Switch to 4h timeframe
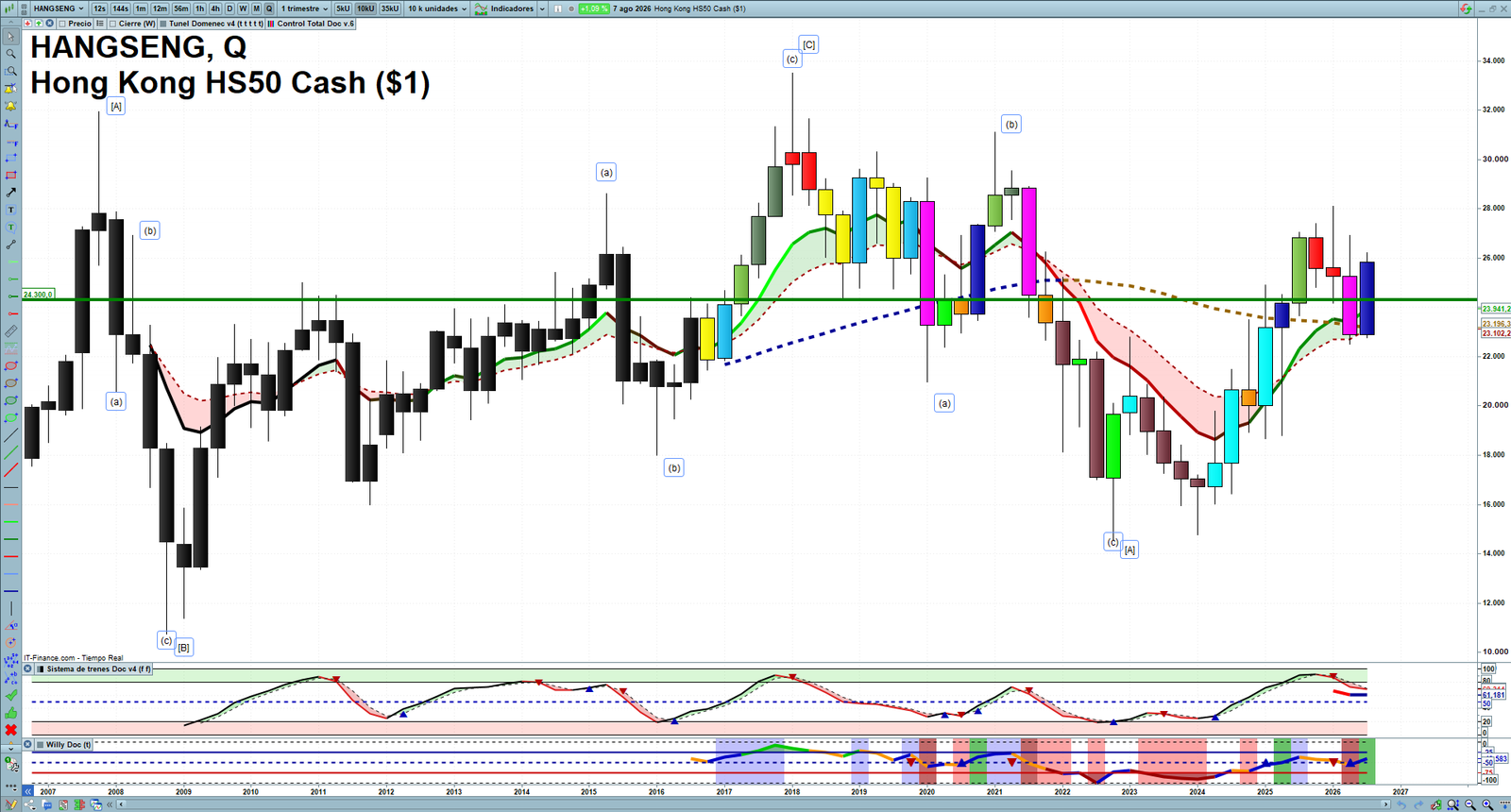The width and height of the screenshot is (1511, 812). tap(214, 8)
